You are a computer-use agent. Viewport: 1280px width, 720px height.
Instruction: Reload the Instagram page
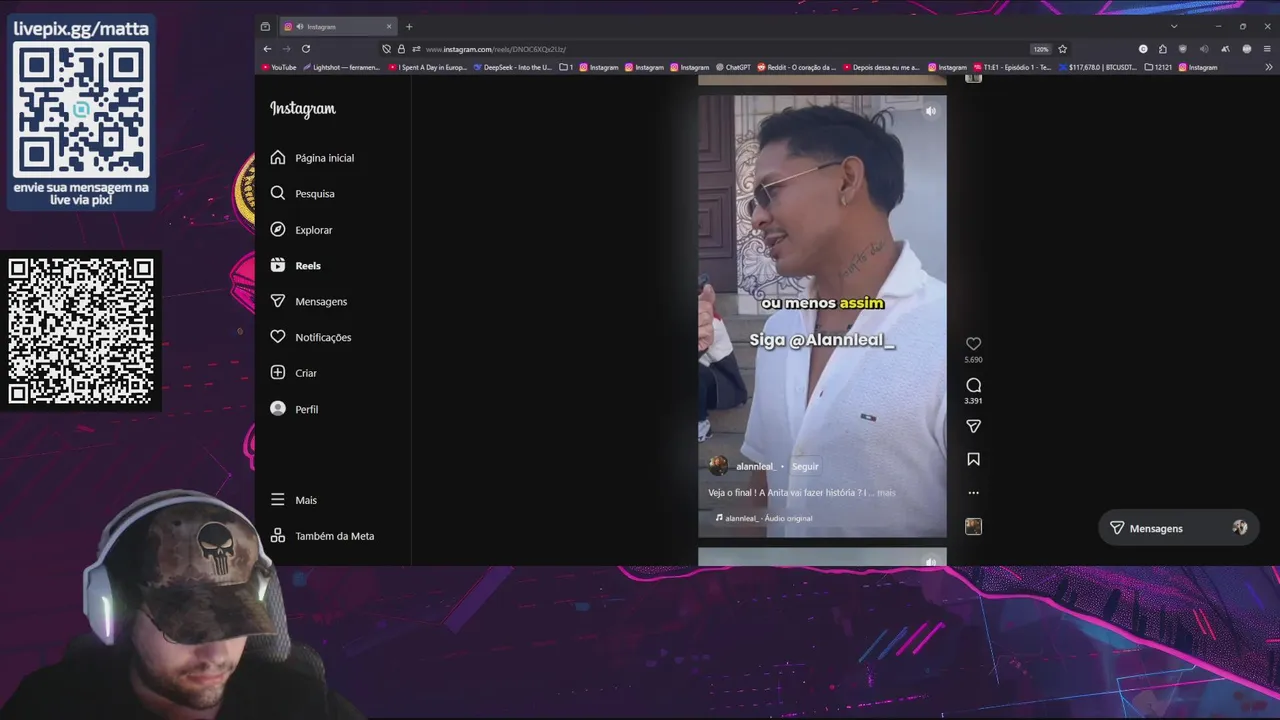tap(306, 49)
